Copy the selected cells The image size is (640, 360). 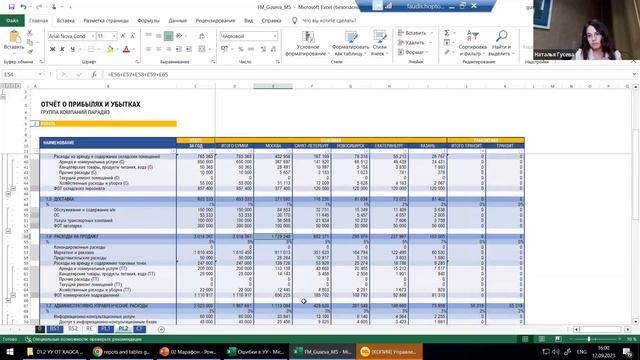click(x=29, y=42)
